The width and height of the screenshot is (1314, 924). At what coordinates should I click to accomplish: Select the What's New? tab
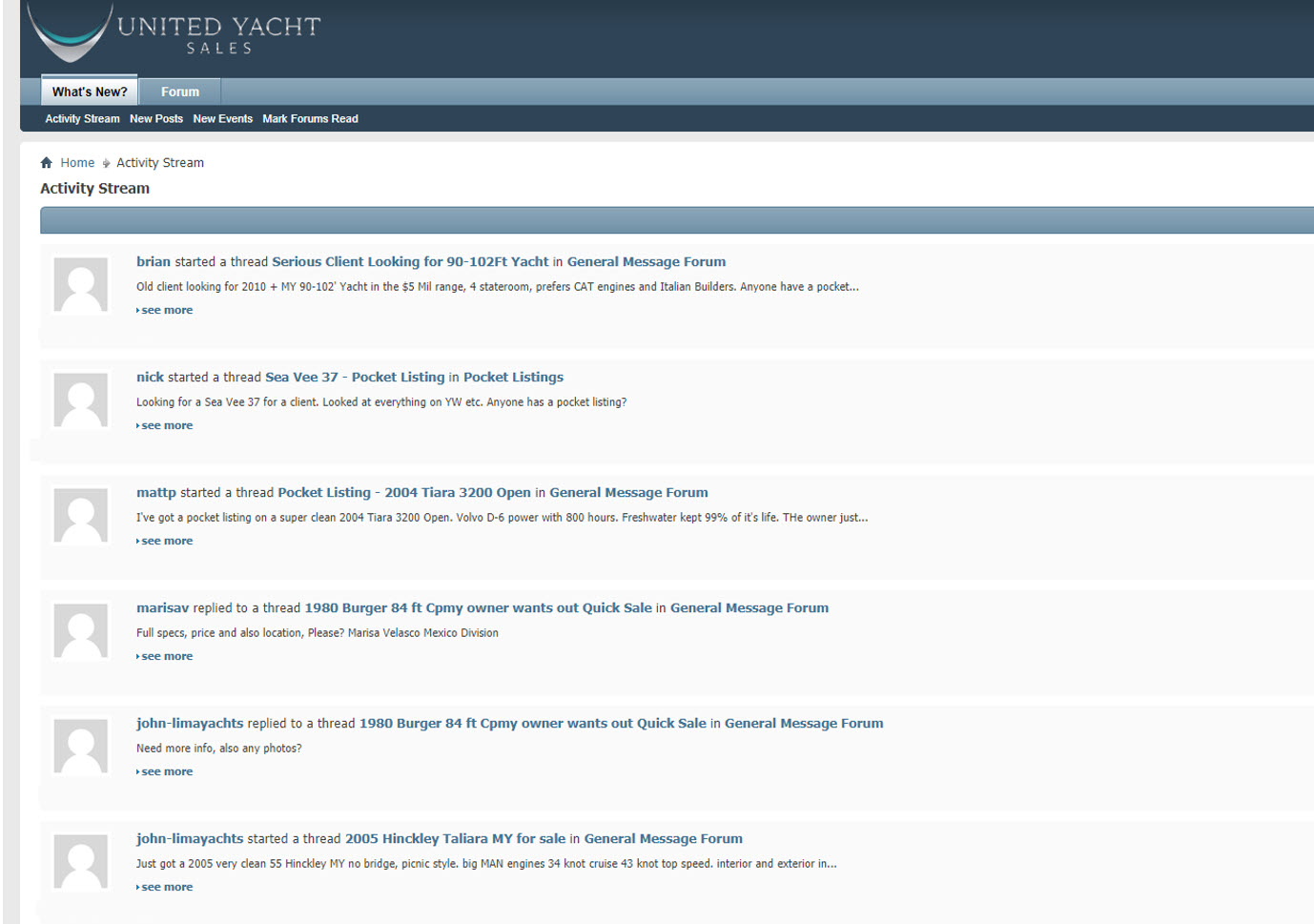pos(90,92)
